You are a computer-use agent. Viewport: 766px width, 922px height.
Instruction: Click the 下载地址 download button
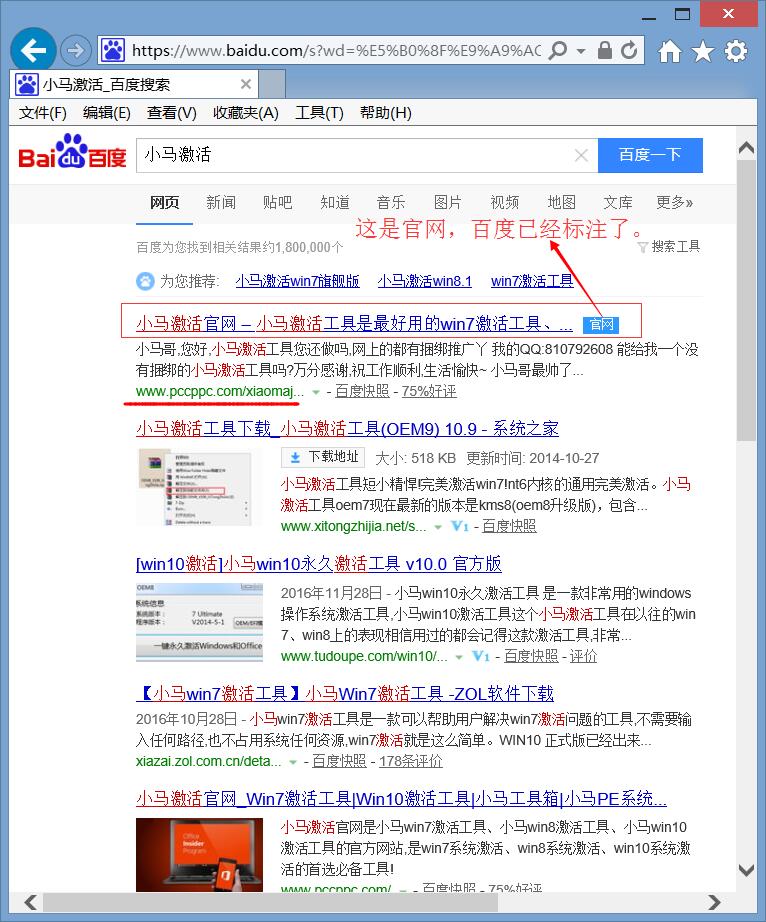click(x=323, y=457)
